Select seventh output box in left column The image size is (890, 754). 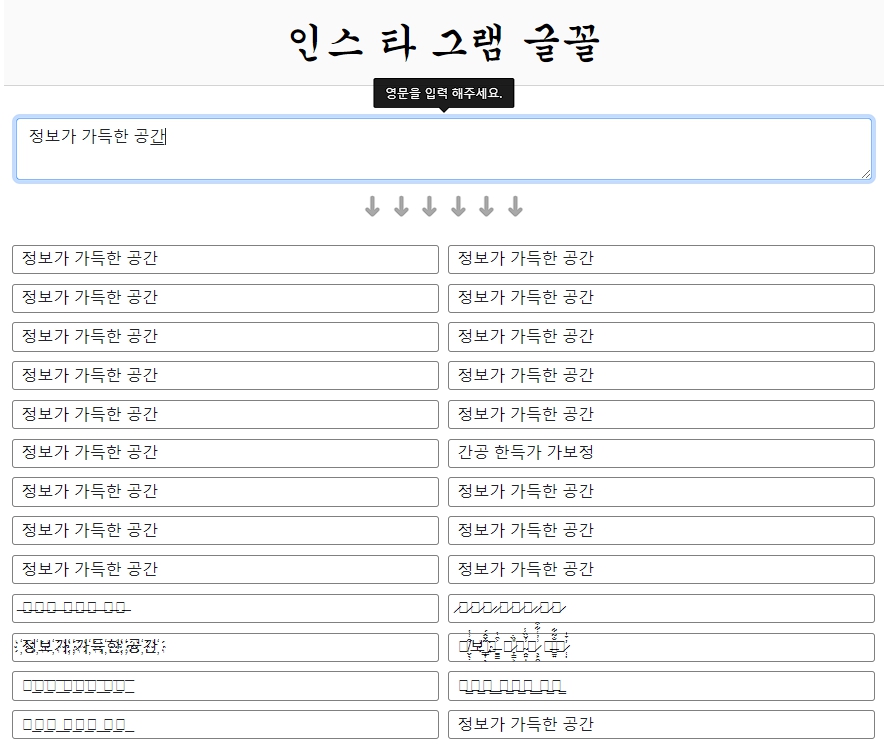coord(225,492)
